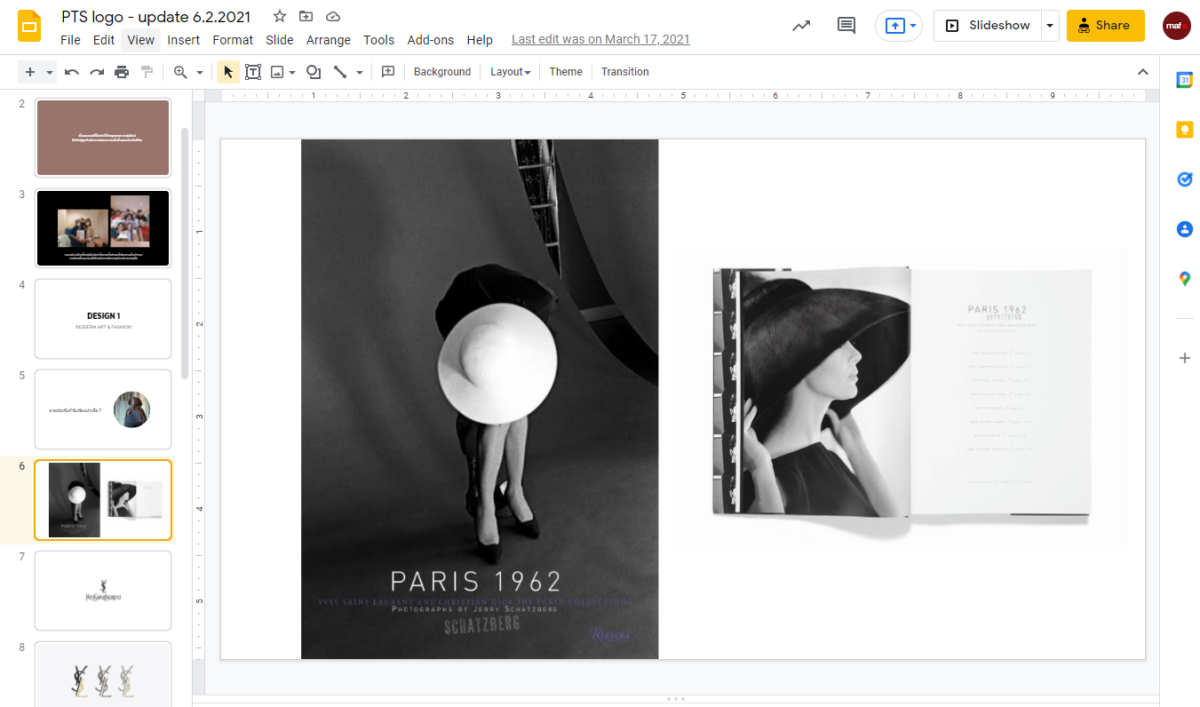
Task: Open the Layout dropdown
Action: coord(510,71)
